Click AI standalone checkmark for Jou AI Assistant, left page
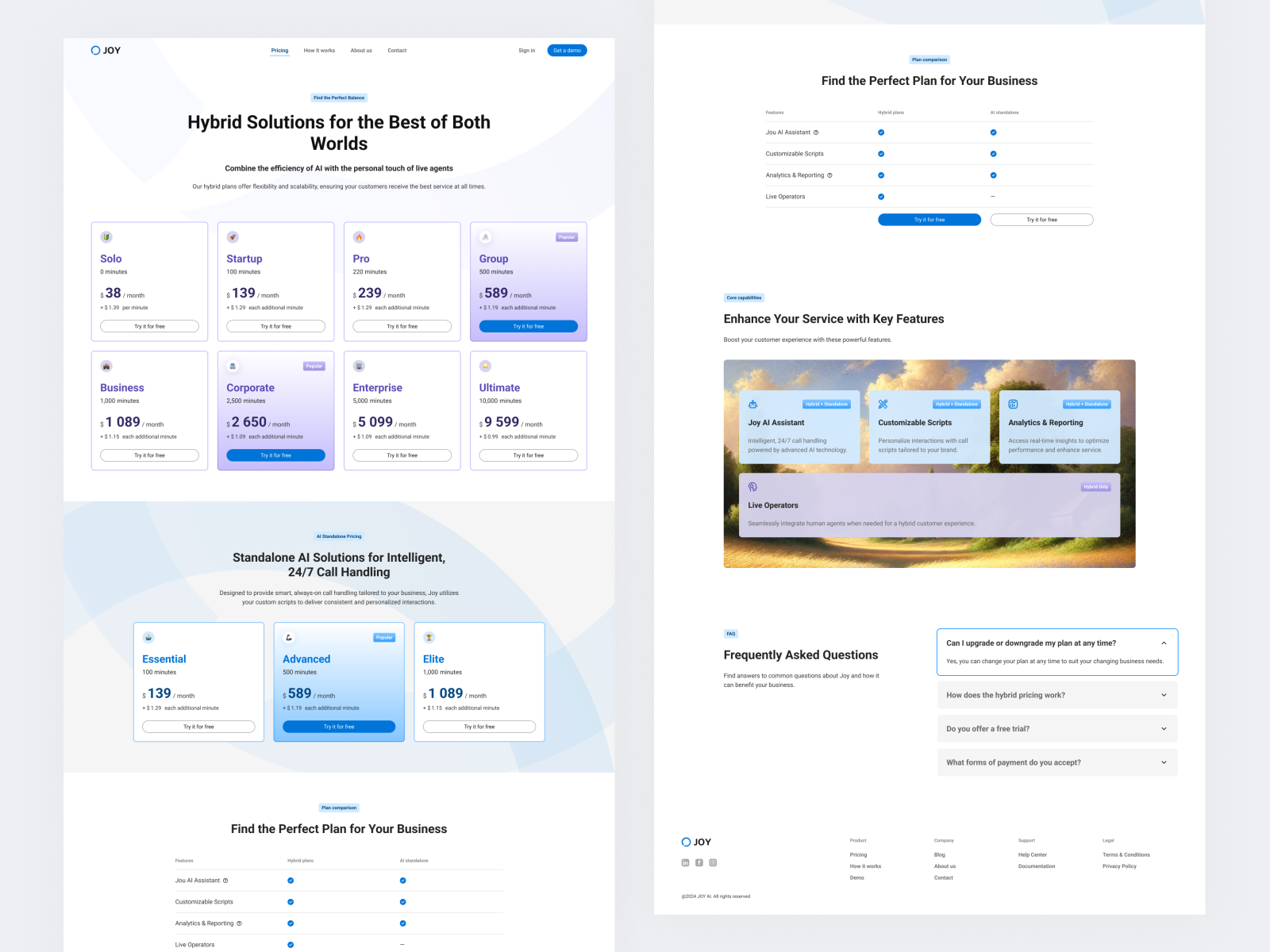 403,881
